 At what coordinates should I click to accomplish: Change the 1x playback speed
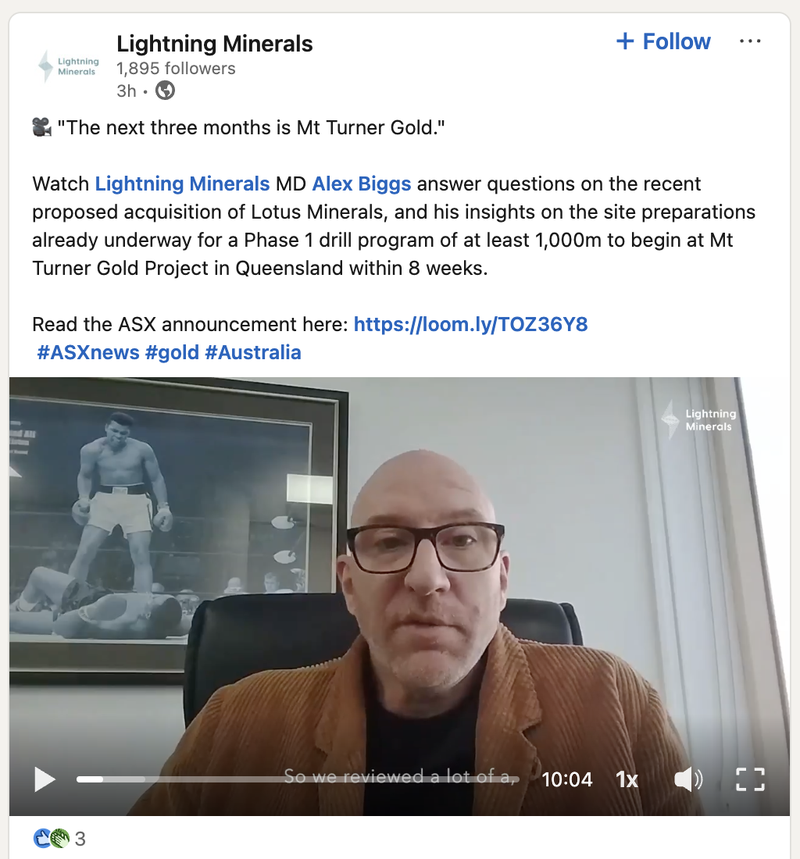pos(626,779)
